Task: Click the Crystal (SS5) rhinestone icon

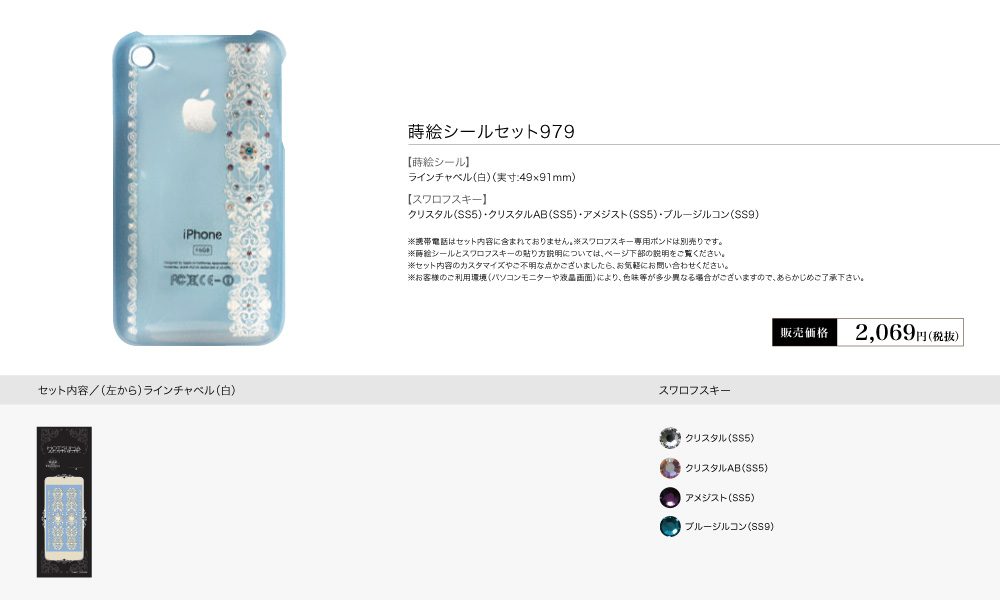Action: click(670, 438)
